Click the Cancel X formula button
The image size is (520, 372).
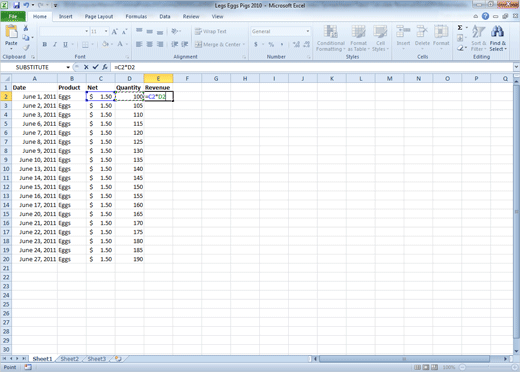coord(86,67)
